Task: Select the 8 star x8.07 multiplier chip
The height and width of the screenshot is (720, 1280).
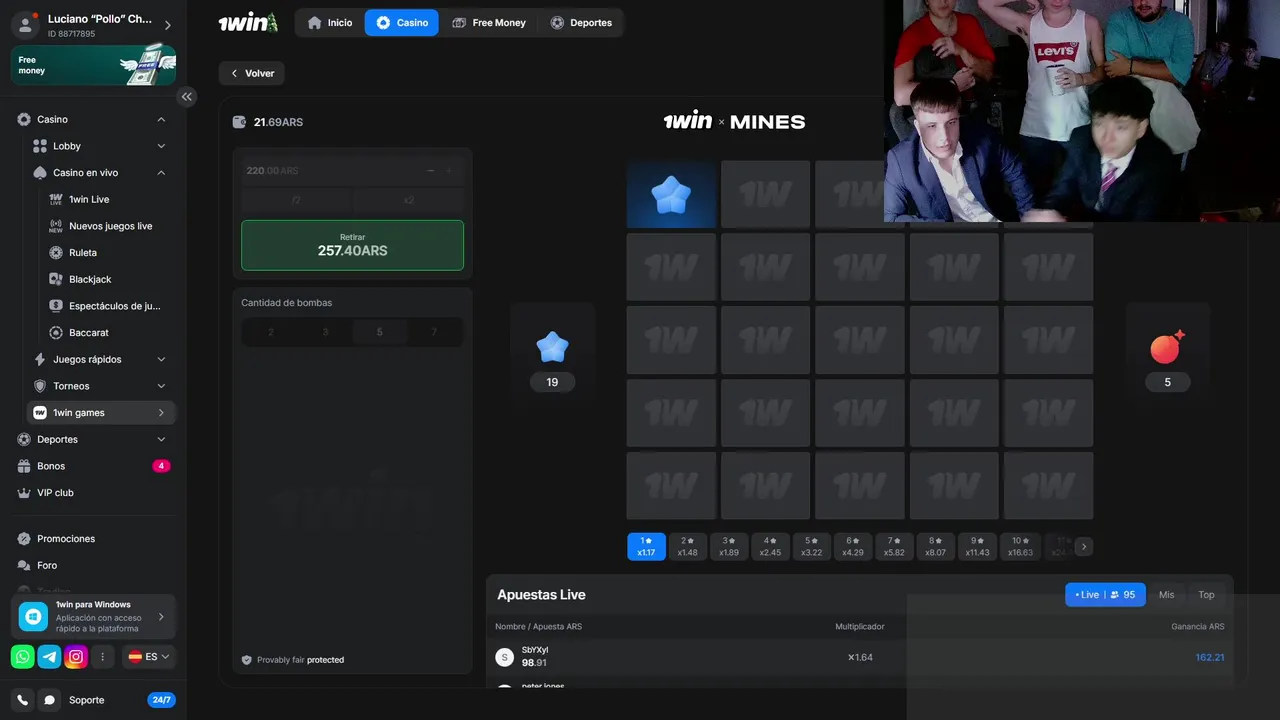Action: (936, 546)
